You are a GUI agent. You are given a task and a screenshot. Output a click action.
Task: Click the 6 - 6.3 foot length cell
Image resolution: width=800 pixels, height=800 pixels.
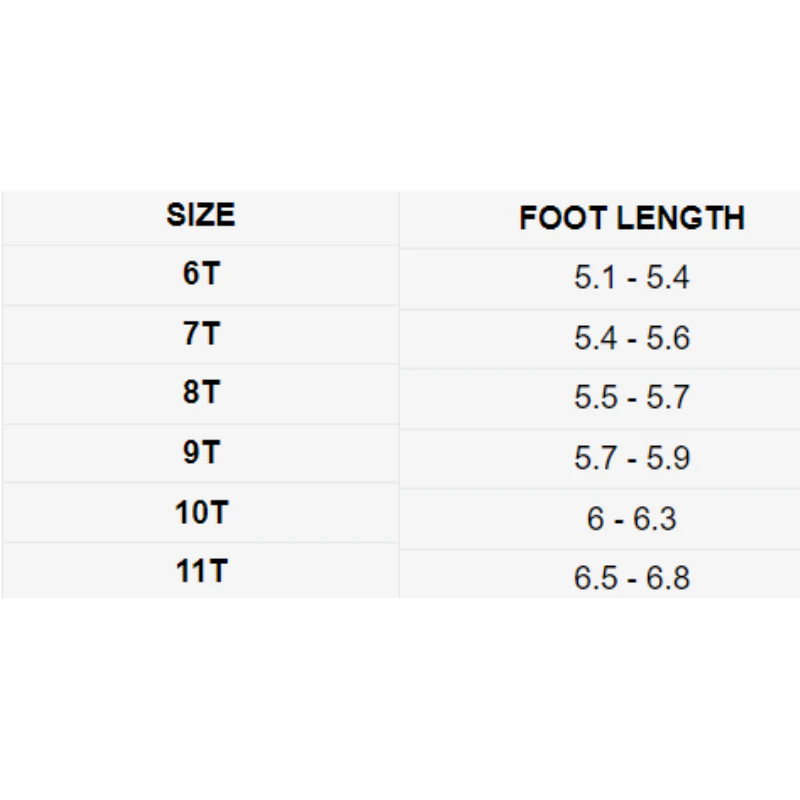[x=631, y=519]
